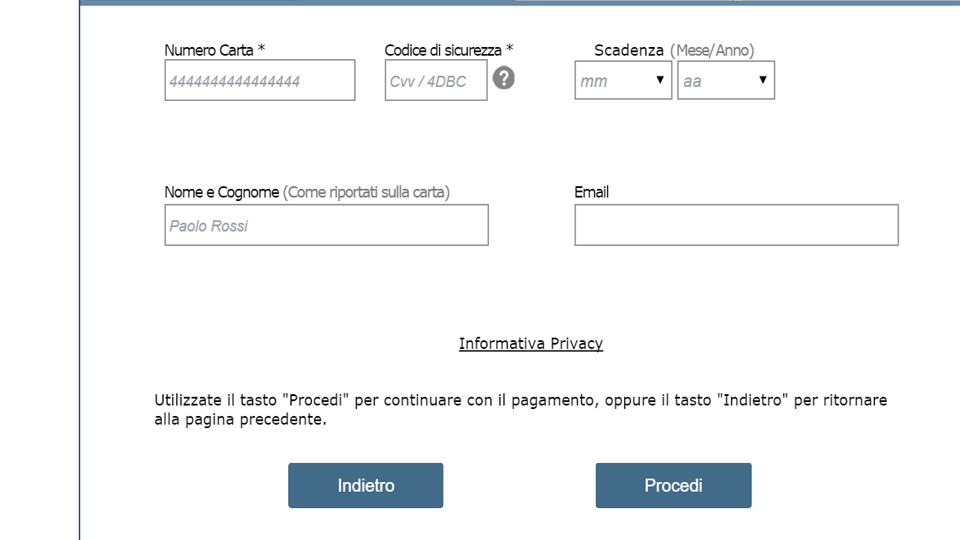Select the Nome e Cognome text field
The height and width of the screenshot is (540, 960).
[x=326, y=225]
